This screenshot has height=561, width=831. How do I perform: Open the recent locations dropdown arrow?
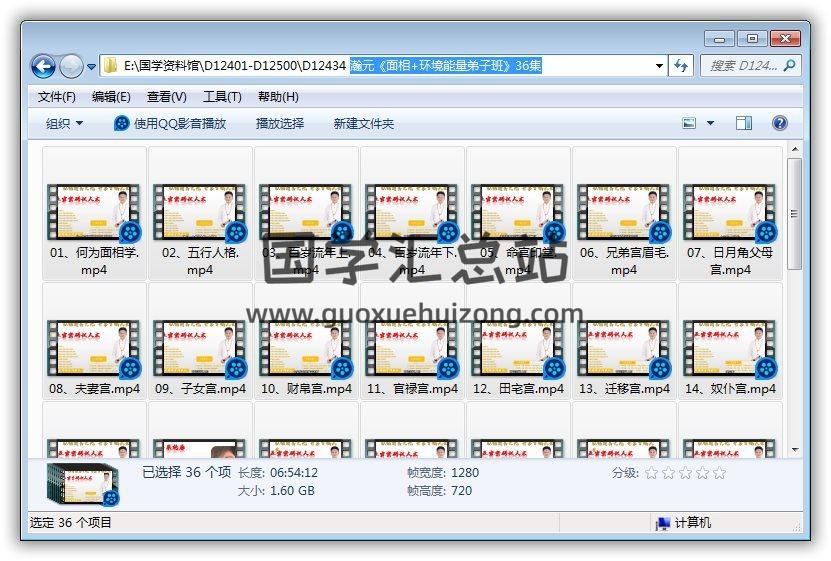(x=91, y=67)
